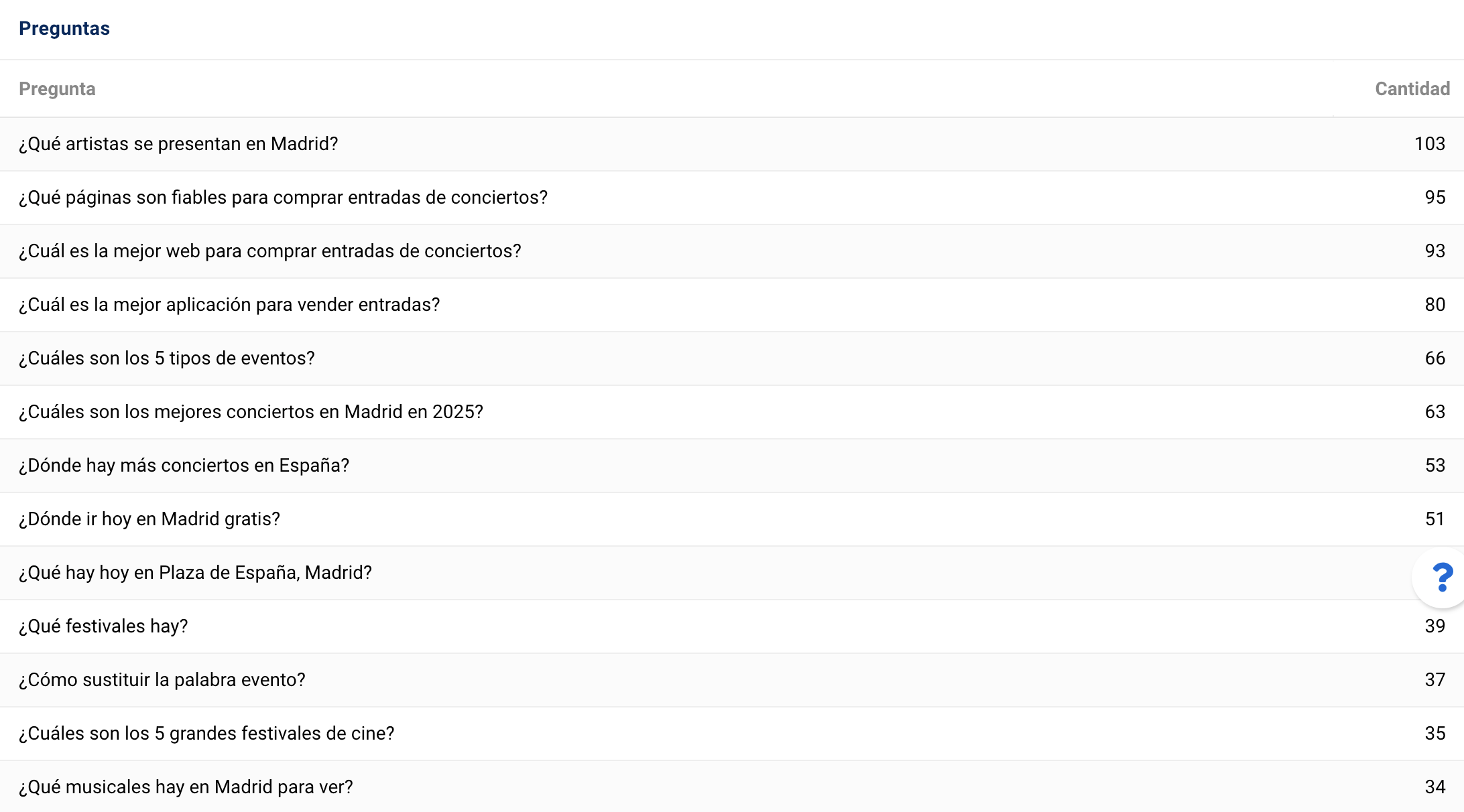Select the páginas fiables para comprar entradas row

(x=283, y=198)
